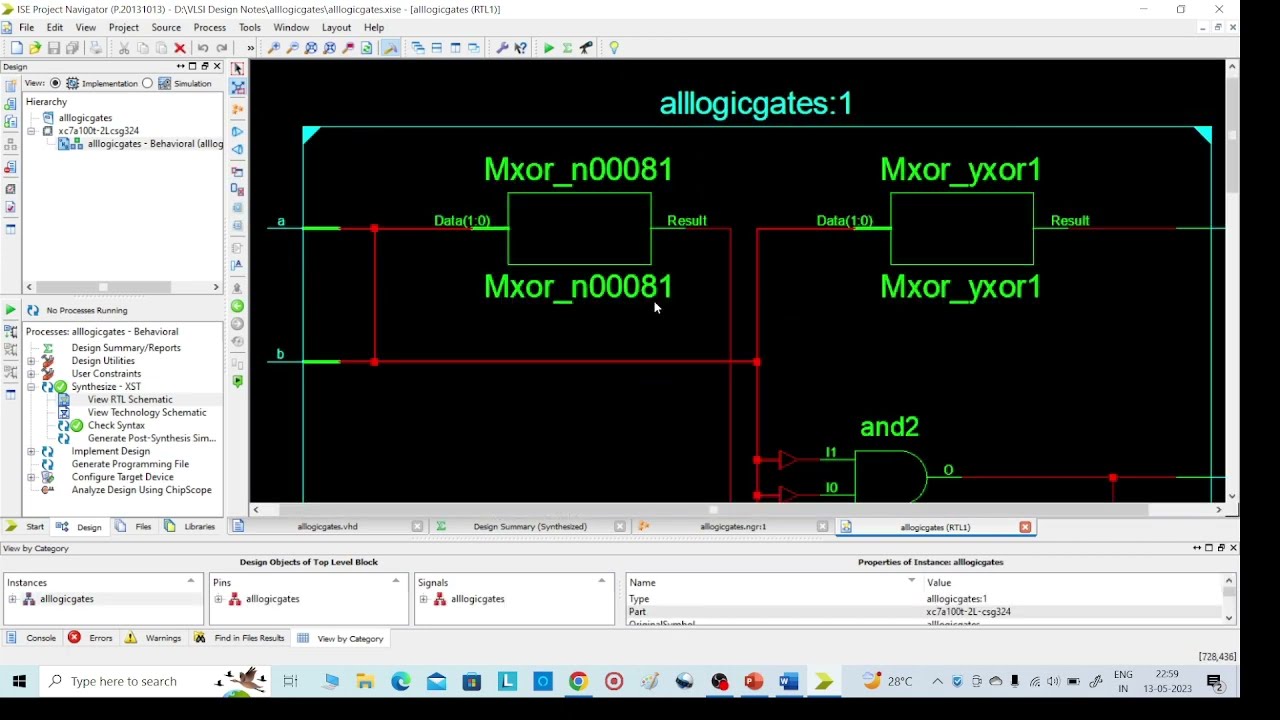Open the Project menu

coord(124,27)
